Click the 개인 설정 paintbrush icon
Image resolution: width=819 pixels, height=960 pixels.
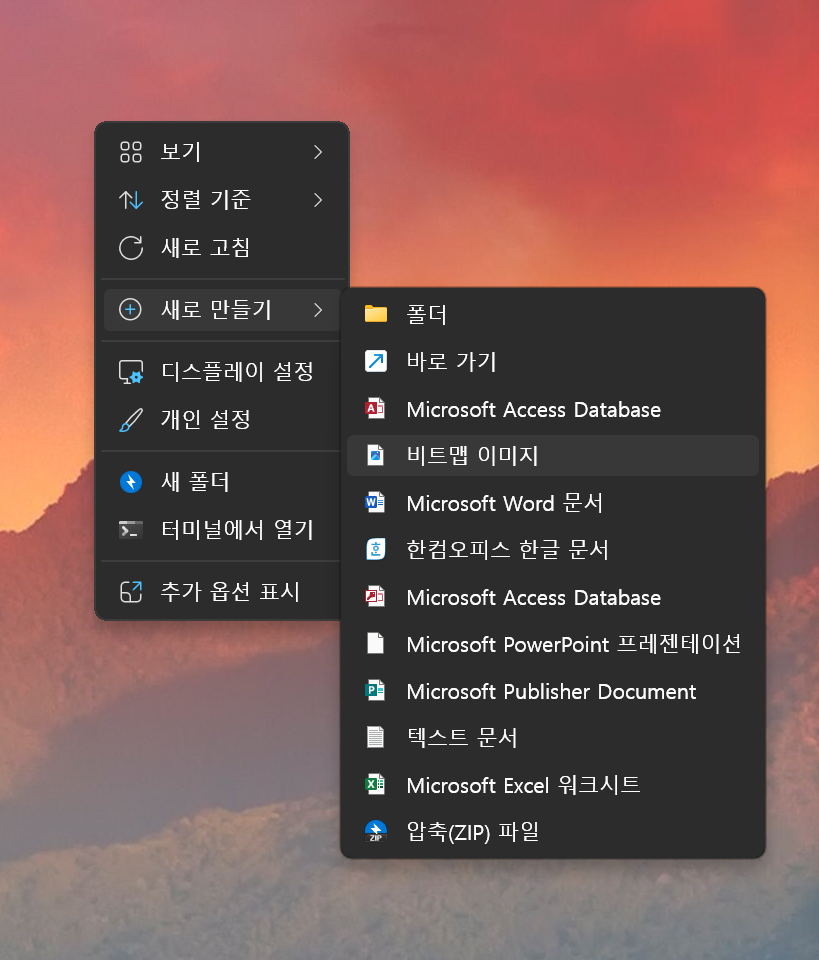click(131, 420)
